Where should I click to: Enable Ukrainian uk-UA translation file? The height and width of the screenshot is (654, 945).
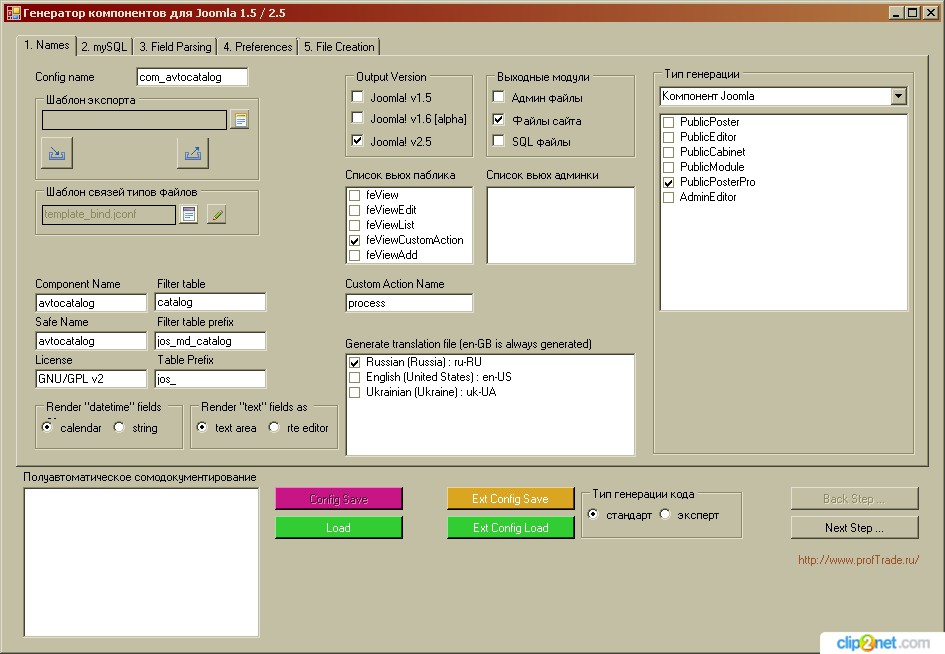[x=354, y=392]
